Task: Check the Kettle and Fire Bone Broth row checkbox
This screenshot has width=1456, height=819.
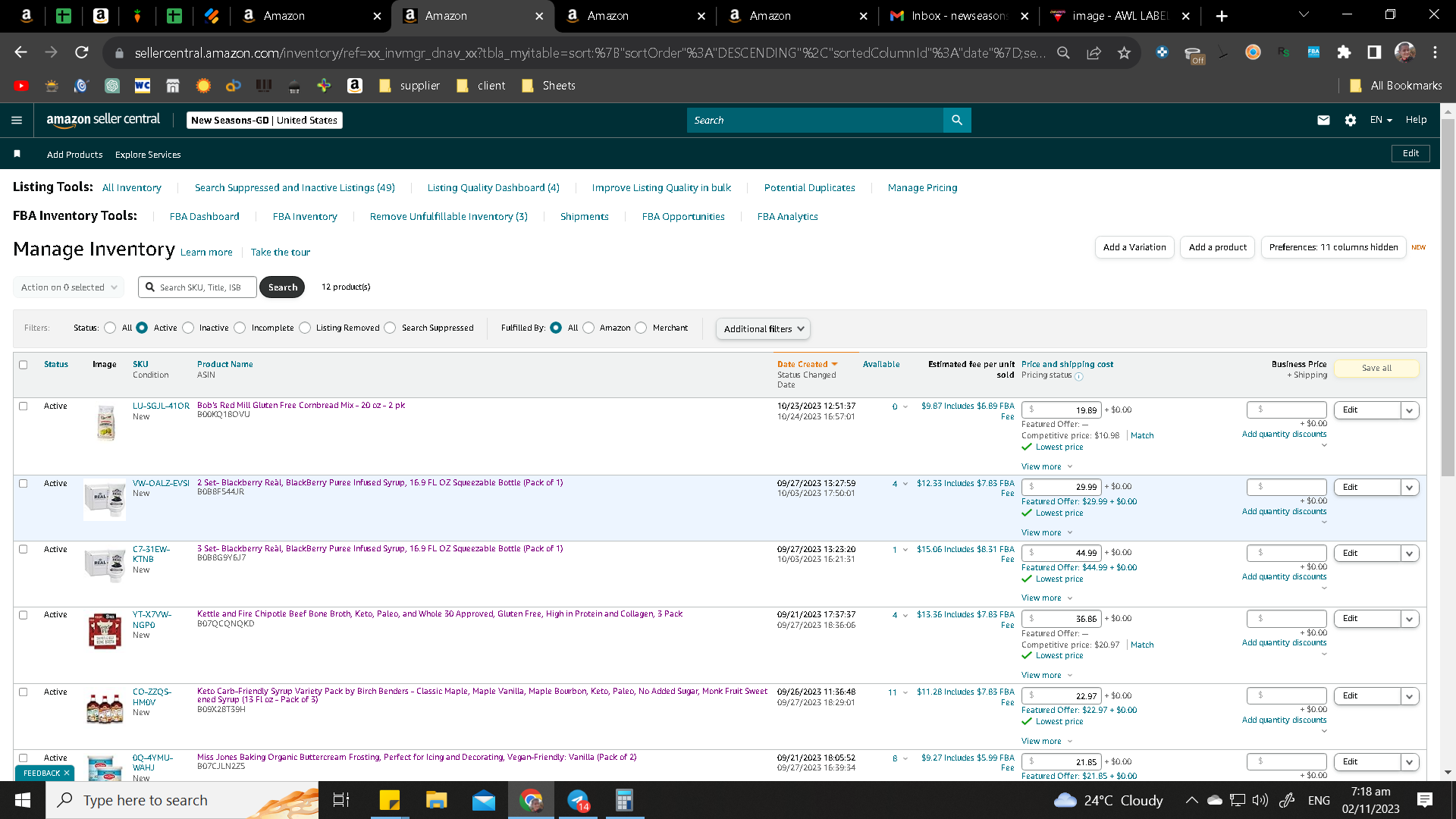Action: (24, 615)
